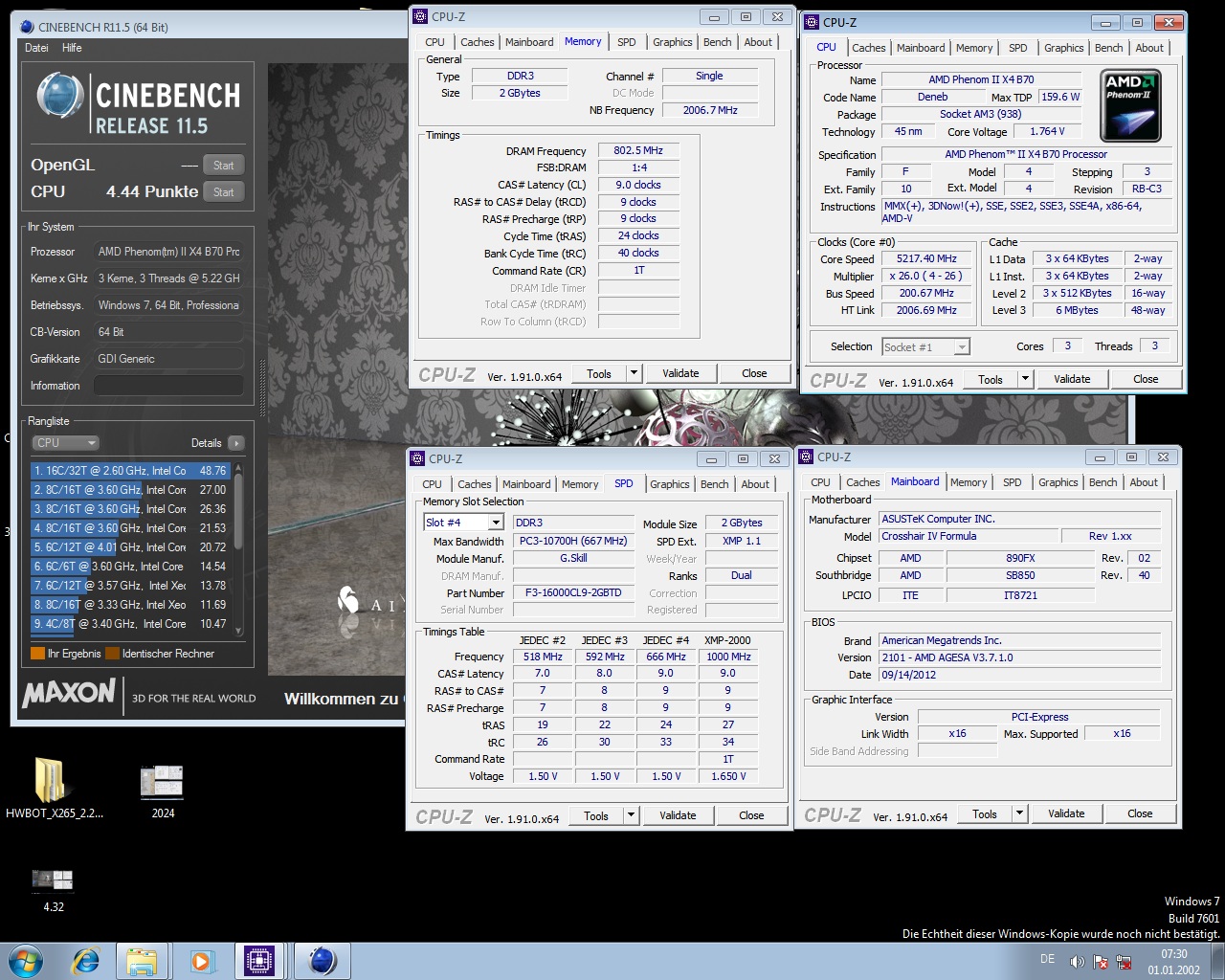Click the Show Desktop strip on the taskbar
This screenshot has width=1225, height=980.
point(1217,961)
